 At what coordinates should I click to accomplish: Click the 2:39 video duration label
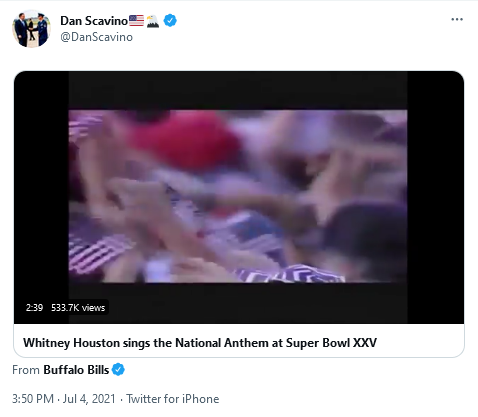coord(34,307)
